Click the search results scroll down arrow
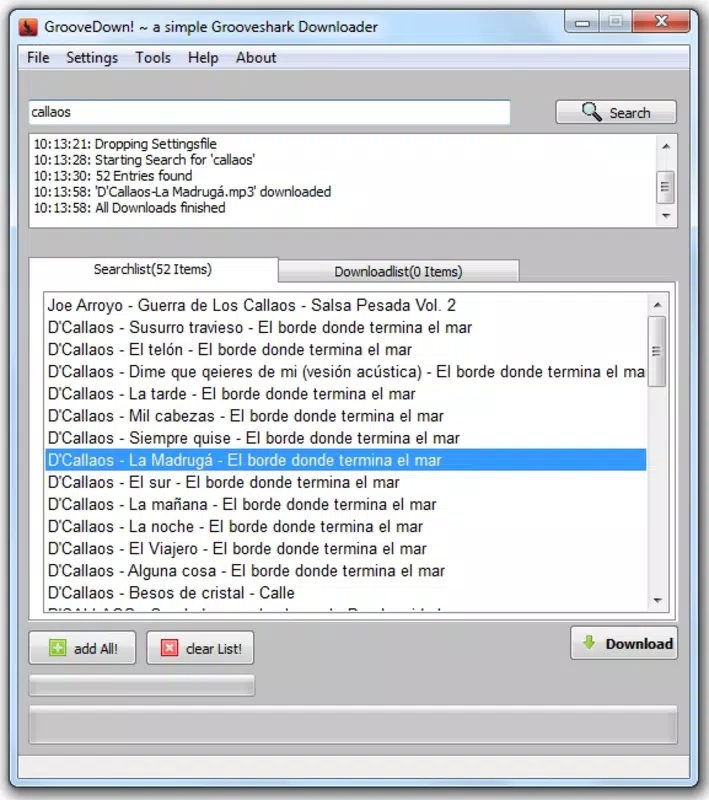 pyautogui.click(x=657, y=601)
